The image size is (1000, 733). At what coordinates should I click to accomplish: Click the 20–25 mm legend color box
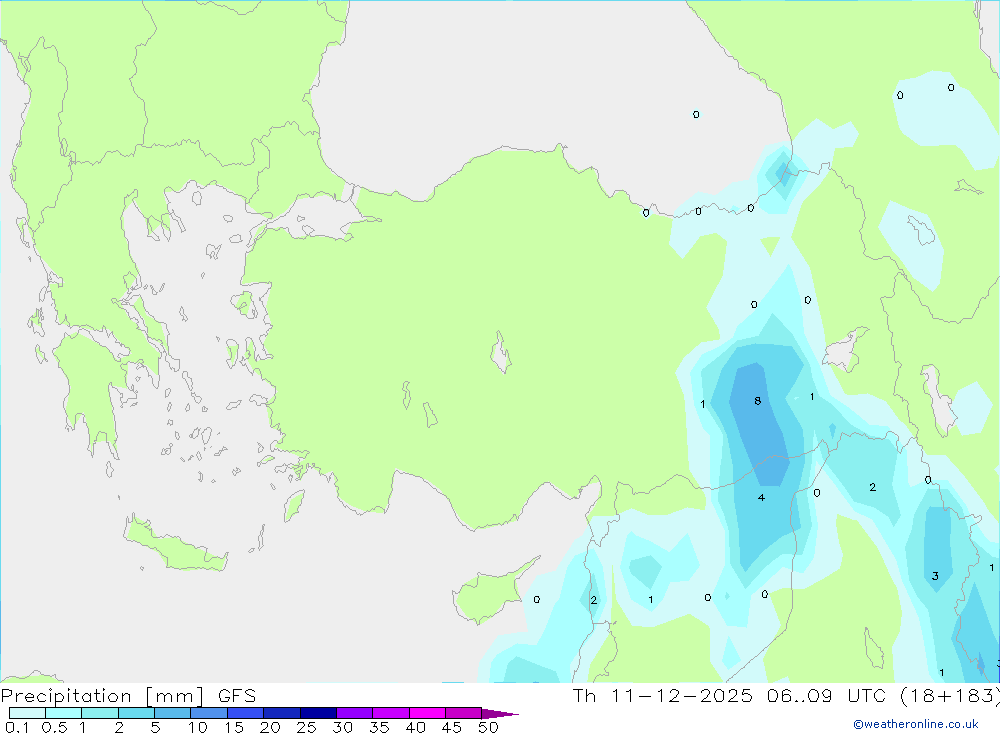[x=281, y=713]
